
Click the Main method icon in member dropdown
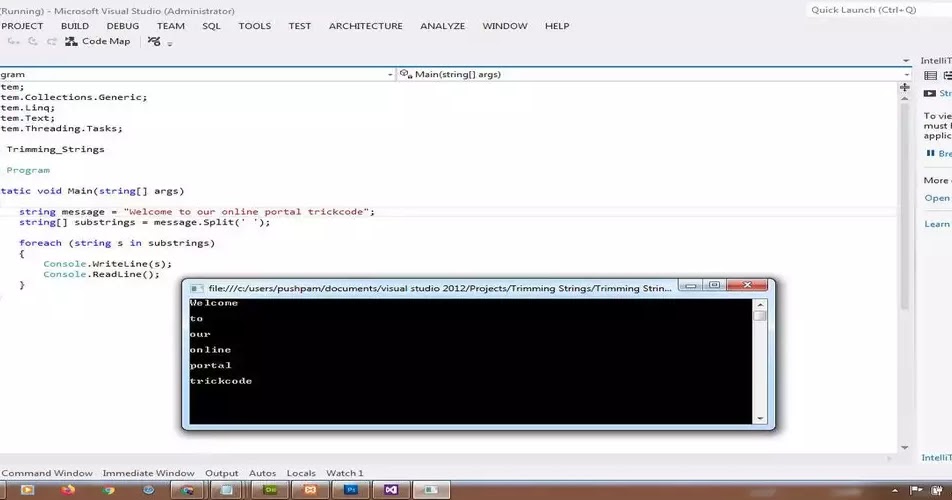tap(406, 74)
